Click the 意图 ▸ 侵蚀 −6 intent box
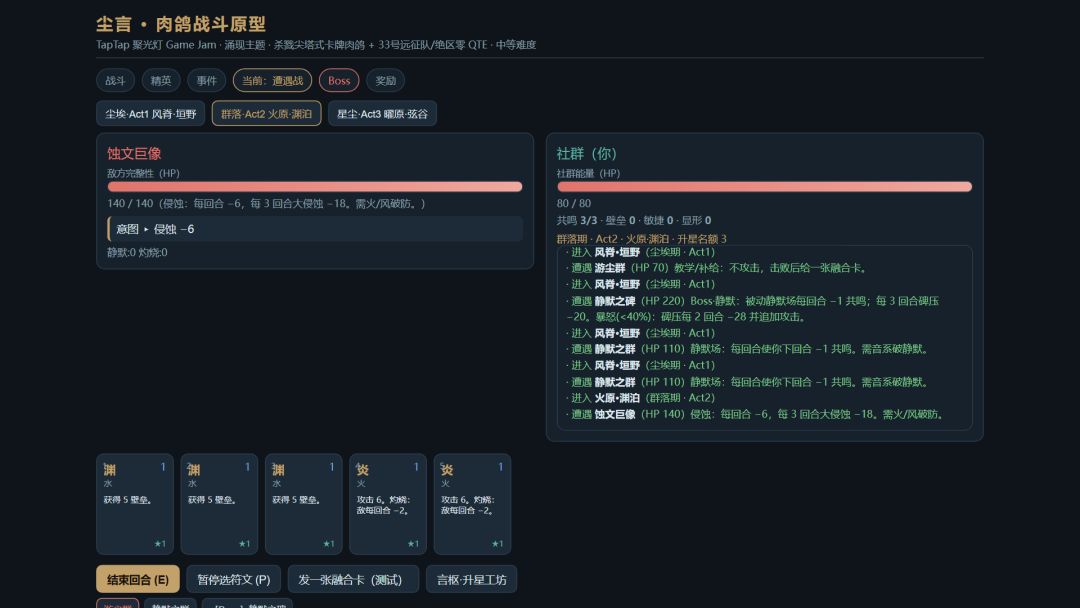1080x608 pixels. click(315, 229)
